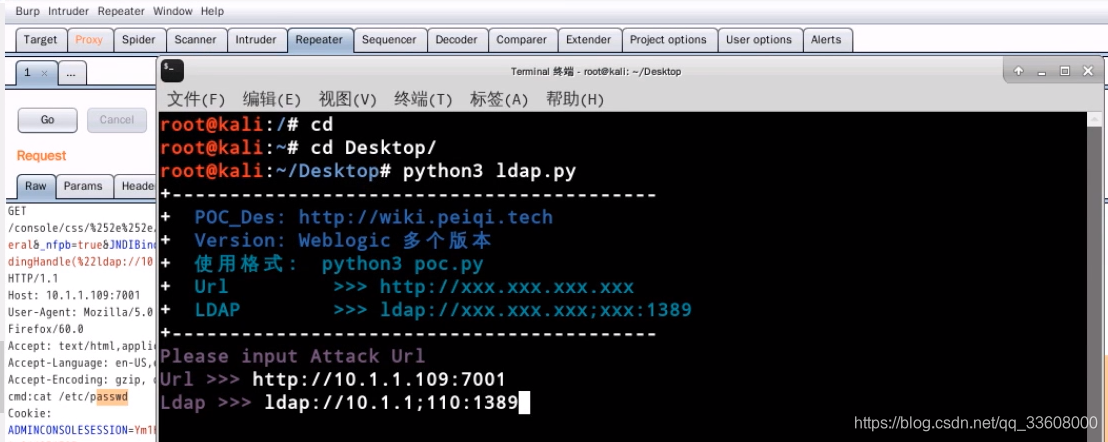Viewport: 1108px width, 442px height.
Task: Switch to the Sequencer tab
Action: pyautogui.click(x=387, y=40)
